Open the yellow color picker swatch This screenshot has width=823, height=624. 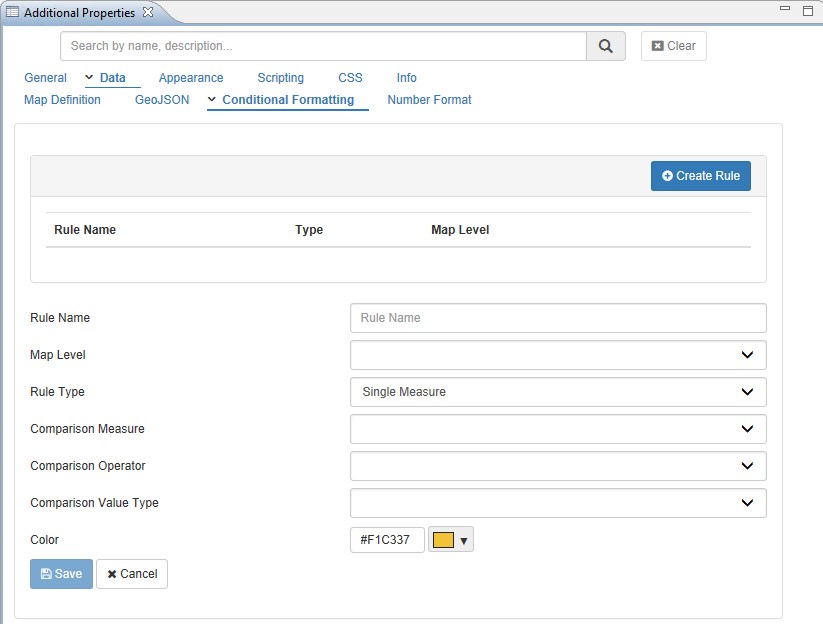(x=450, y=540)
